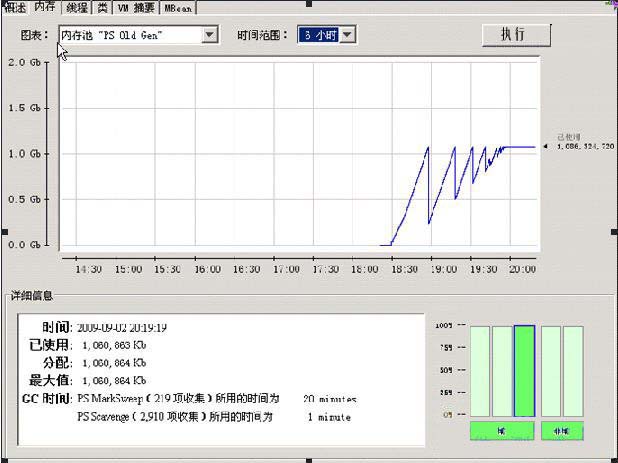Image resolution: width=618 pixels, height=463 pixels.
Task: Click the 图表 label
Action: tap(34, 35)
